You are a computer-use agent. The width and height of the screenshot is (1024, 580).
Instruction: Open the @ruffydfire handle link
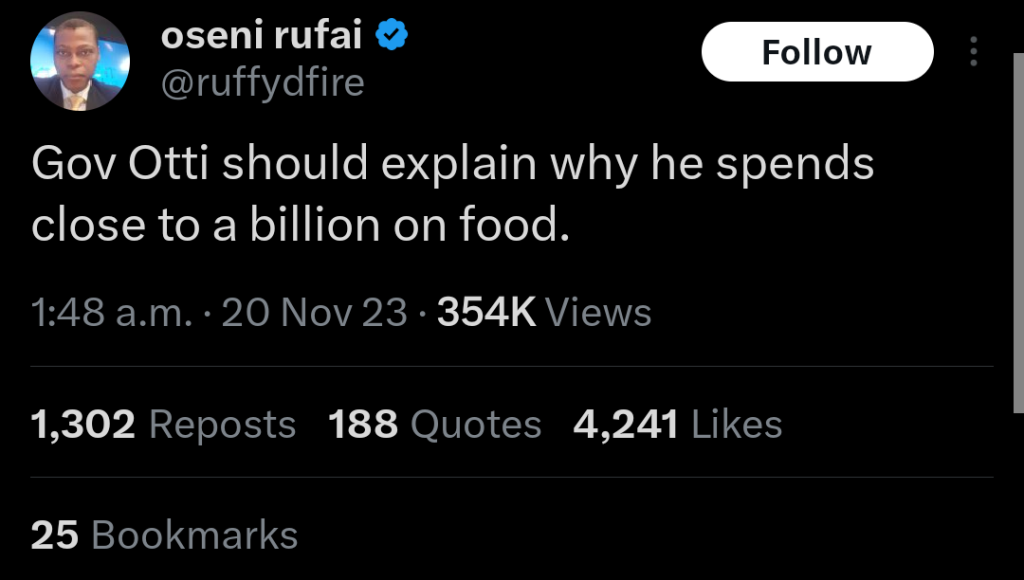coord(263,83)
